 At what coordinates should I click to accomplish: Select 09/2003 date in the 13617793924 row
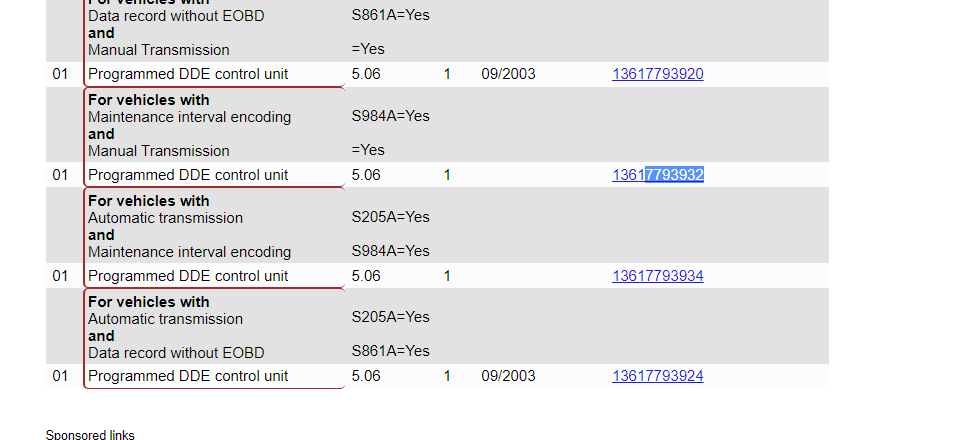point(508,377)
